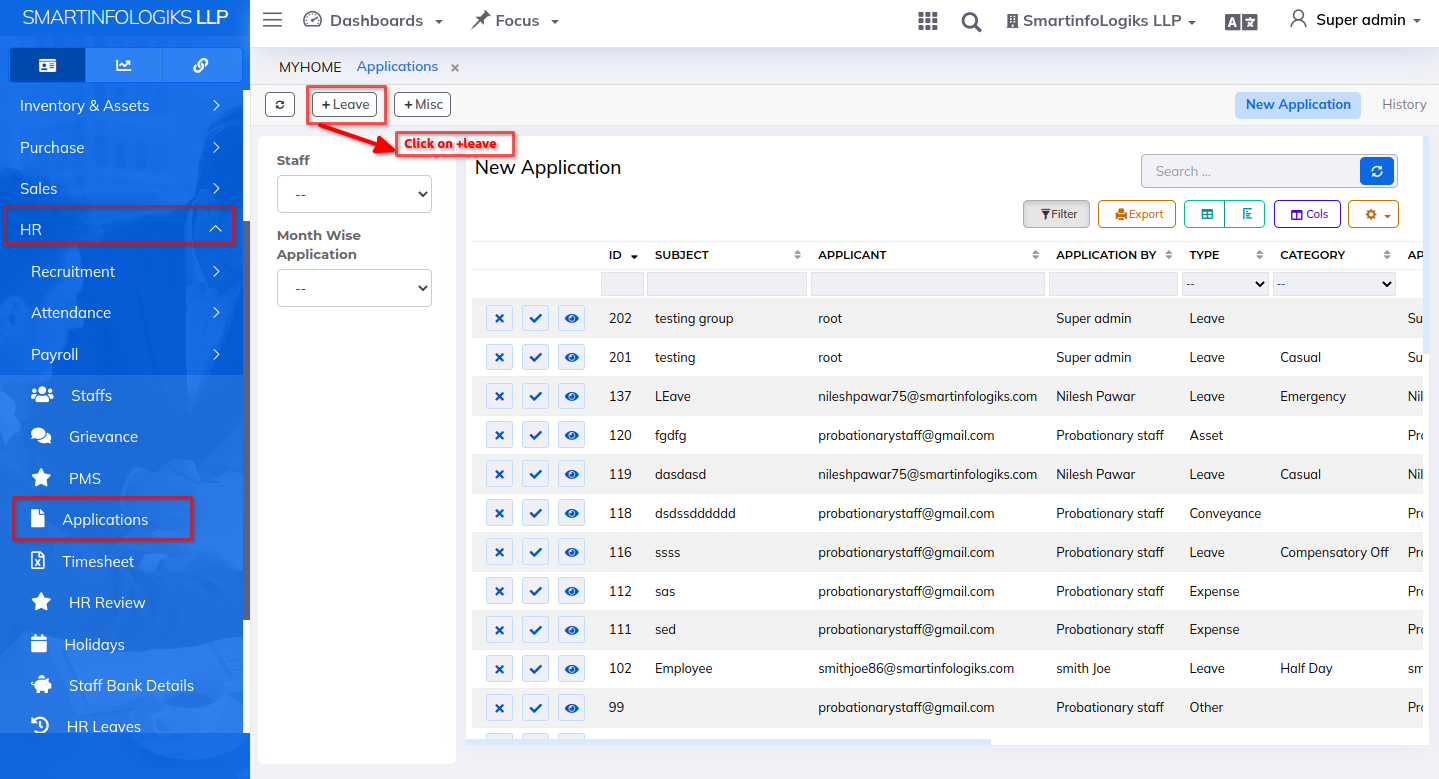This screenshot has width=1439, height=779.
Task: Click the Export button
Action: click(x=1138, y=214)
